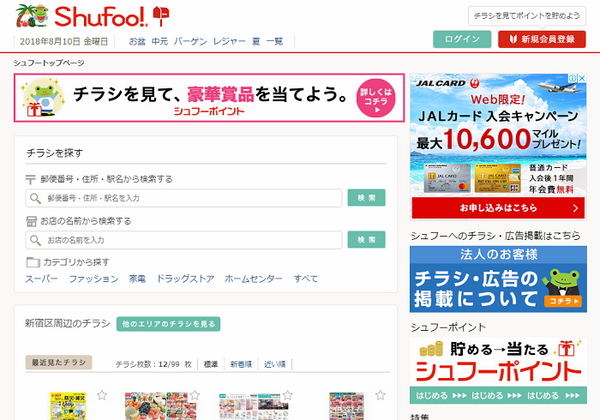The width and height of the screenshot is (600, 420).
Task: Click the postal mark icon beside 郵便番号 label
Action: pyautogui.click(x=30, y=179)
